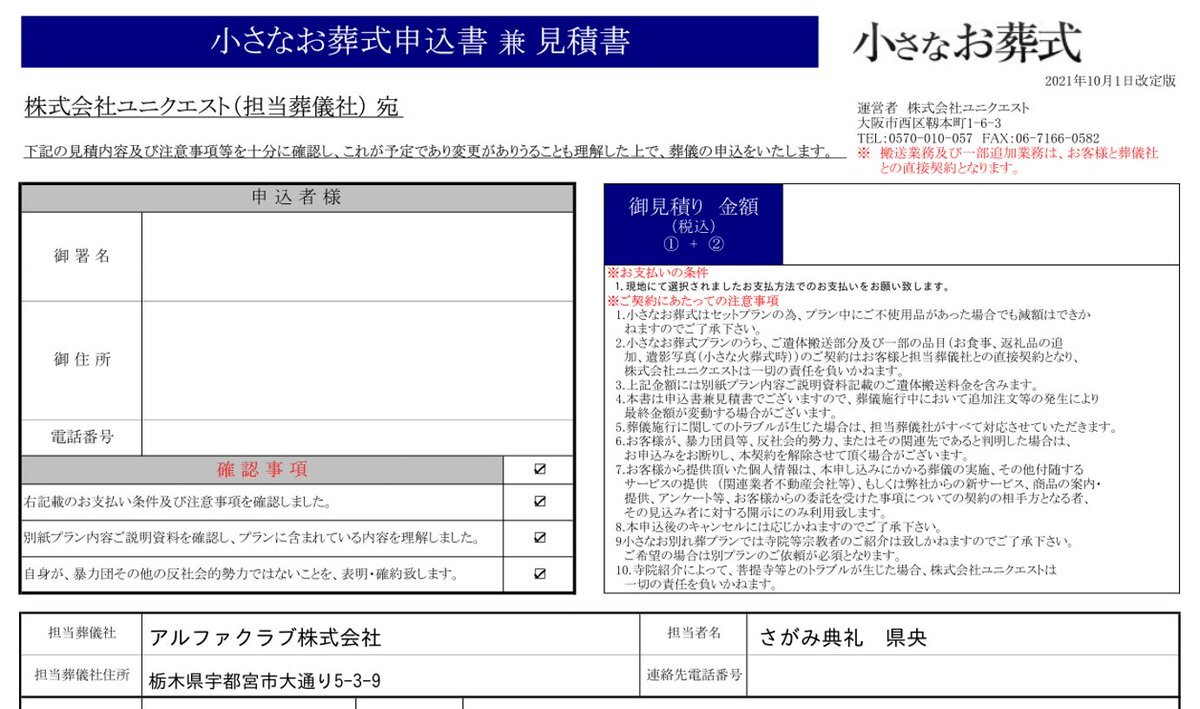1200x709 pixels.
Task: Tick the checkbox beside 右記載のお支払い条件 confirmation
Action: pyautogui.click(x=540, y=501)
